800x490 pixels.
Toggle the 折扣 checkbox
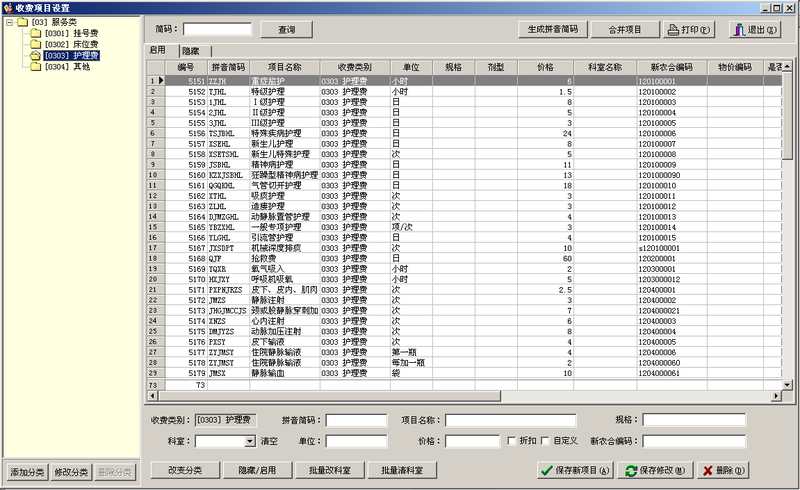[512, 440]
